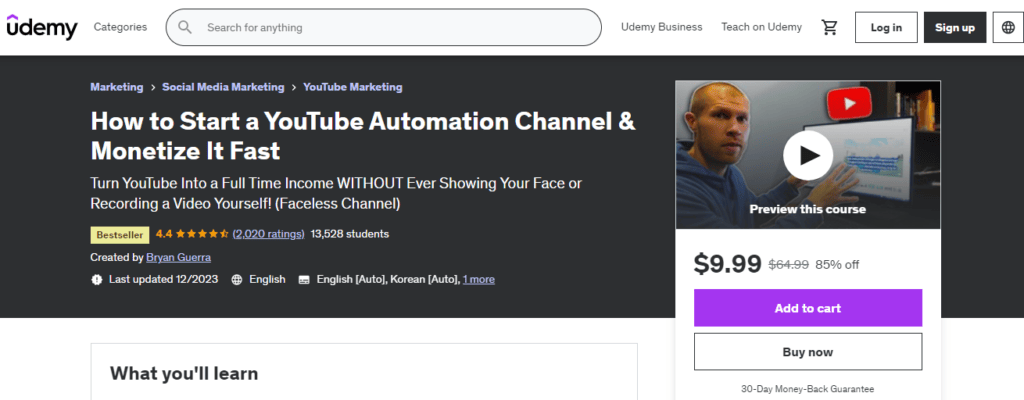
Task: Click the English [Auto], Korean [Auto] subtitles text
Action: click(388, 279)
